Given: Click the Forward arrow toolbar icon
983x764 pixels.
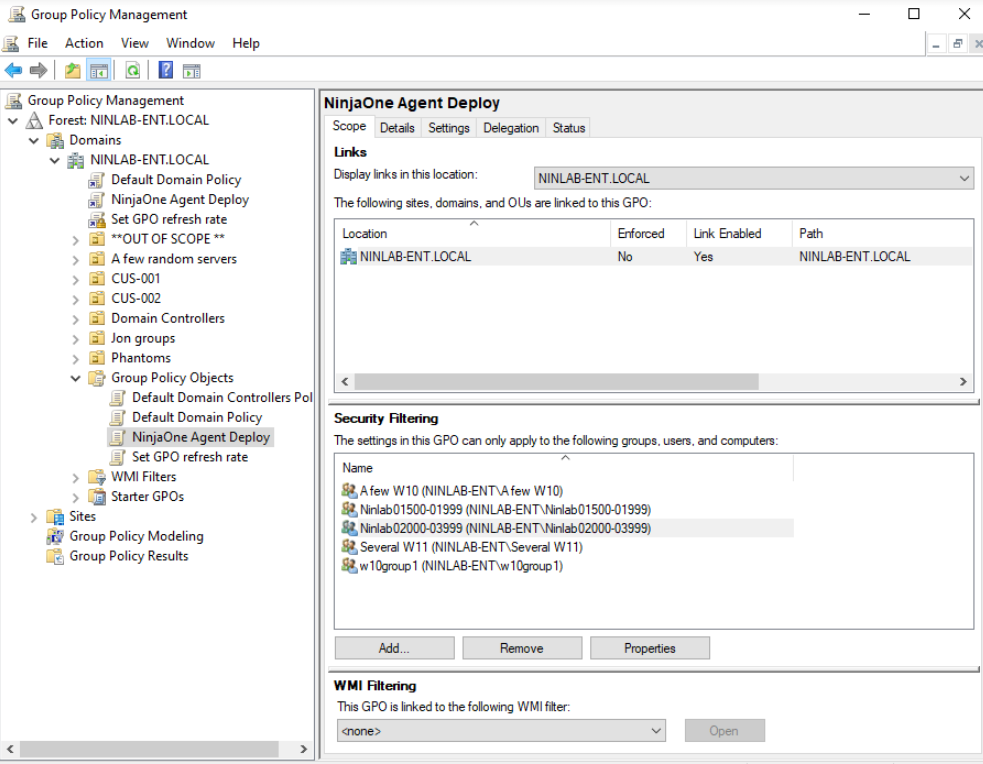Looking at the screenshot, I should (38, 70).
